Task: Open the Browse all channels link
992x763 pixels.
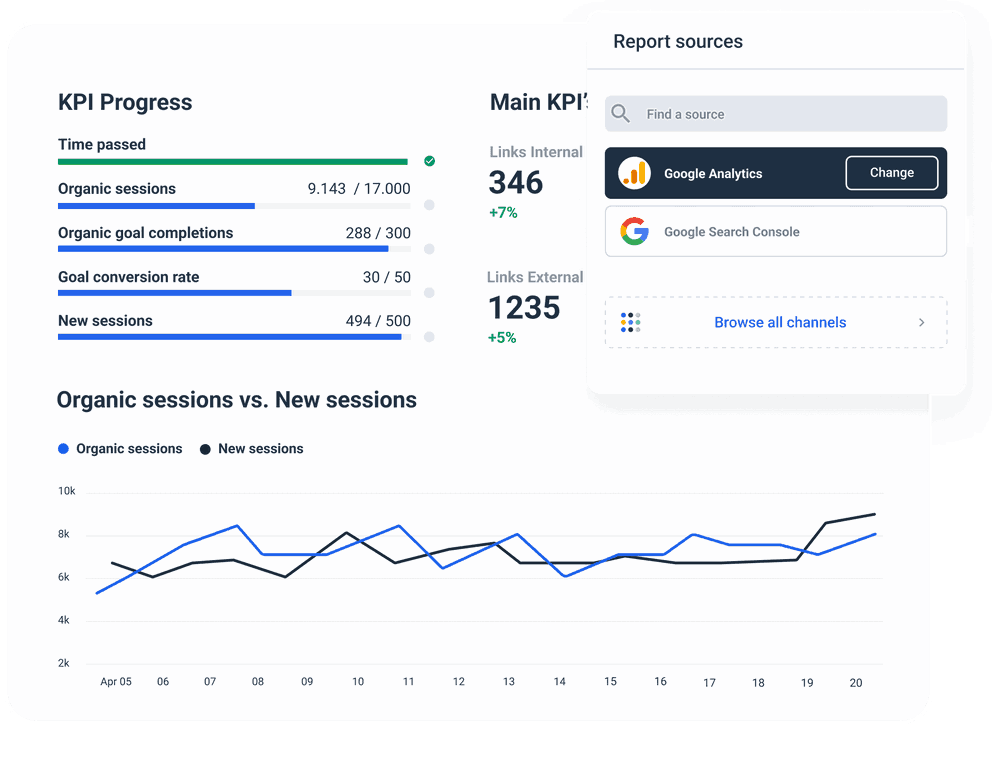Action: tap(780, 322)
